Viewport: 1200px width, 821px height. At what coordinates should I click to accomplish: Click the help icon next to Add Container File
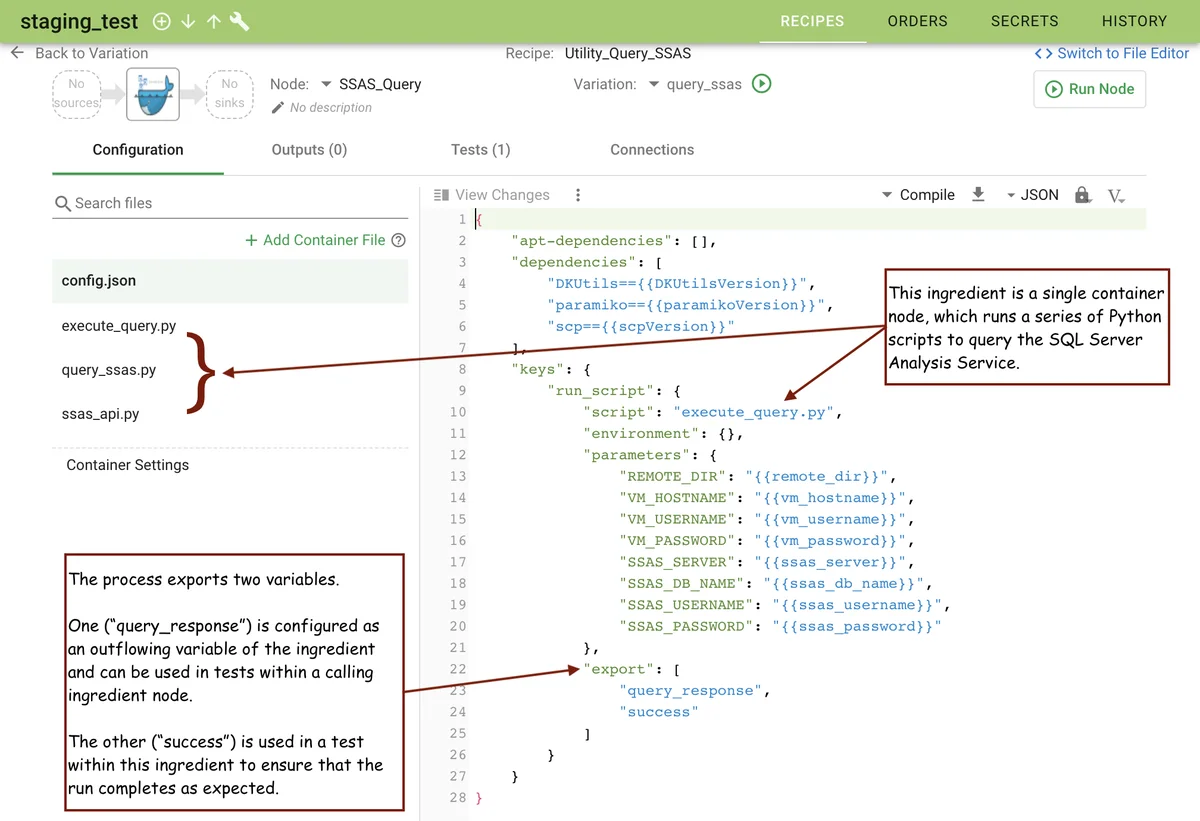(399, 240)
